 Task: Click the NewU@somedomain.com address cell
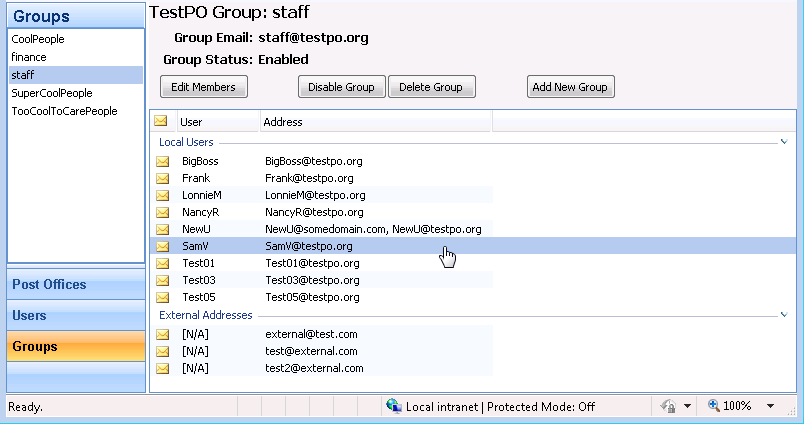(x=373, y=229)
